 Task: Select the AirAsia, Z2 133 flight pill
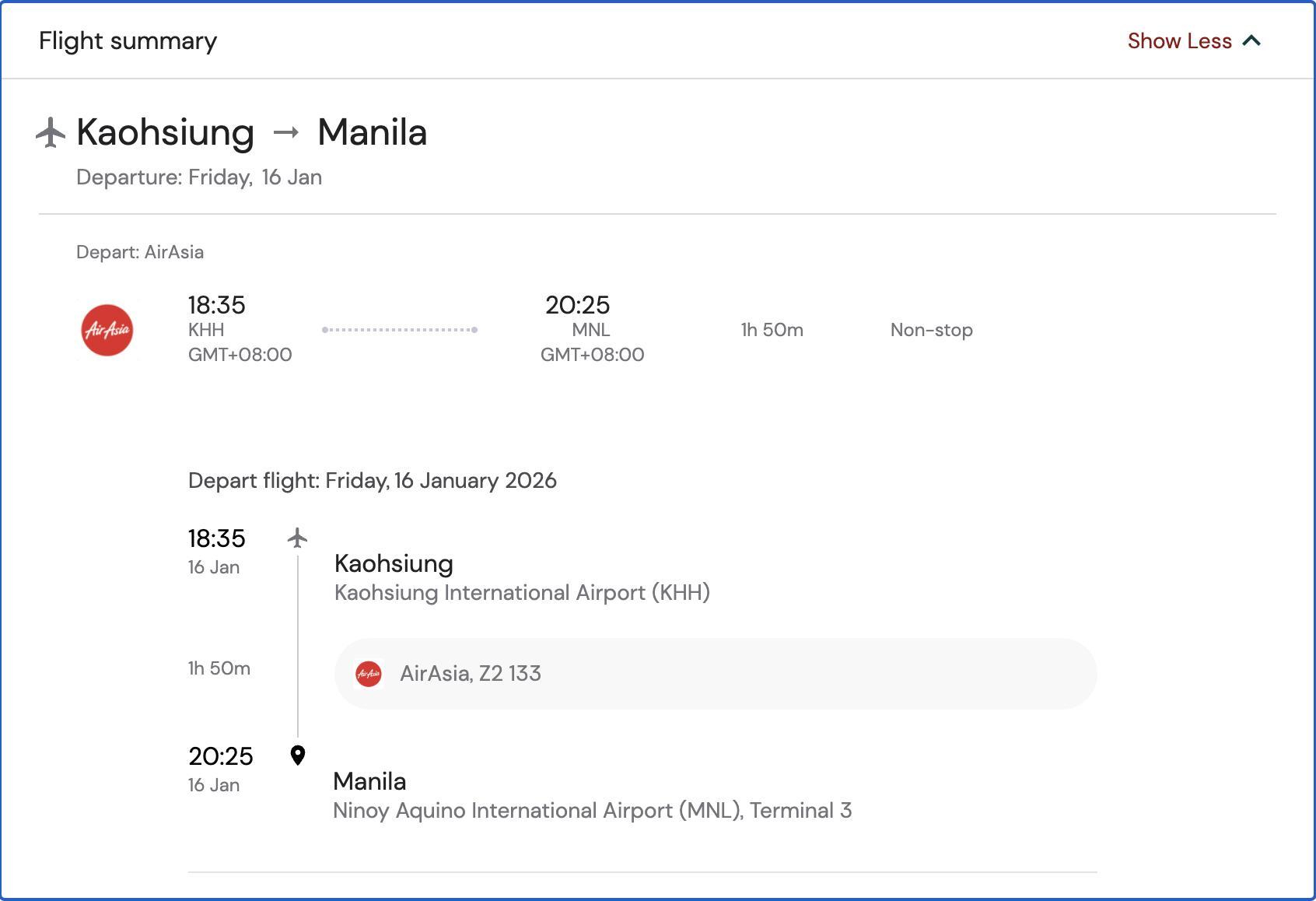pos(716,674)
